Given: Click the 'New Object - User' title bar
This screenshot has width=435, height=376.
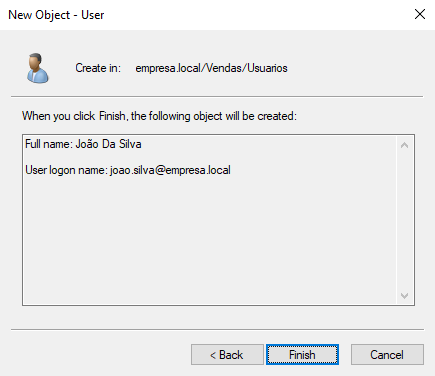Looking at the screenshot, I should (x=56, y=15).
